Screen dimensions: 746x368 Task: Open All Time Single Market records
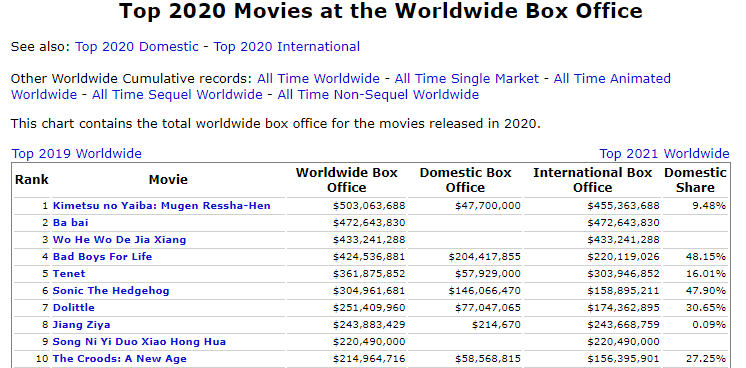click(x=467, y=79)
